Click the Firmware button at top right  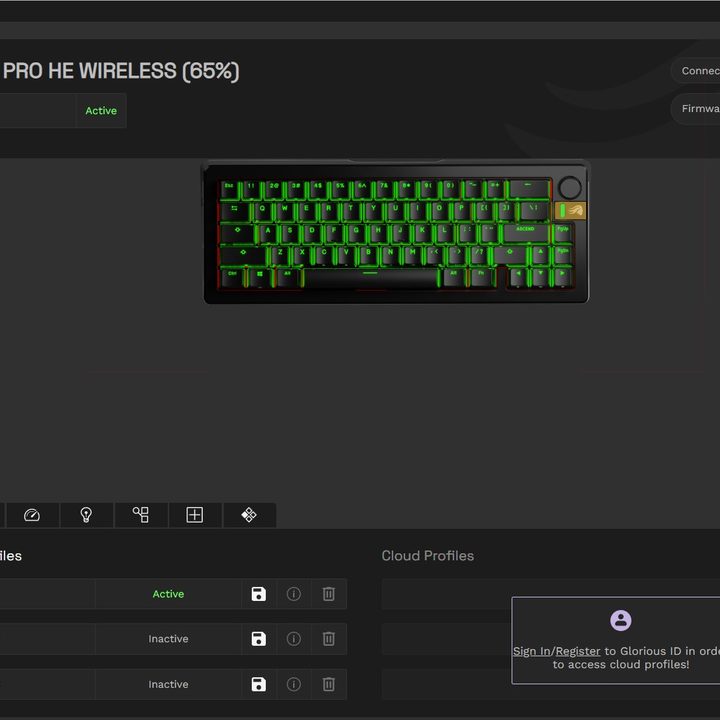(697, 109)
